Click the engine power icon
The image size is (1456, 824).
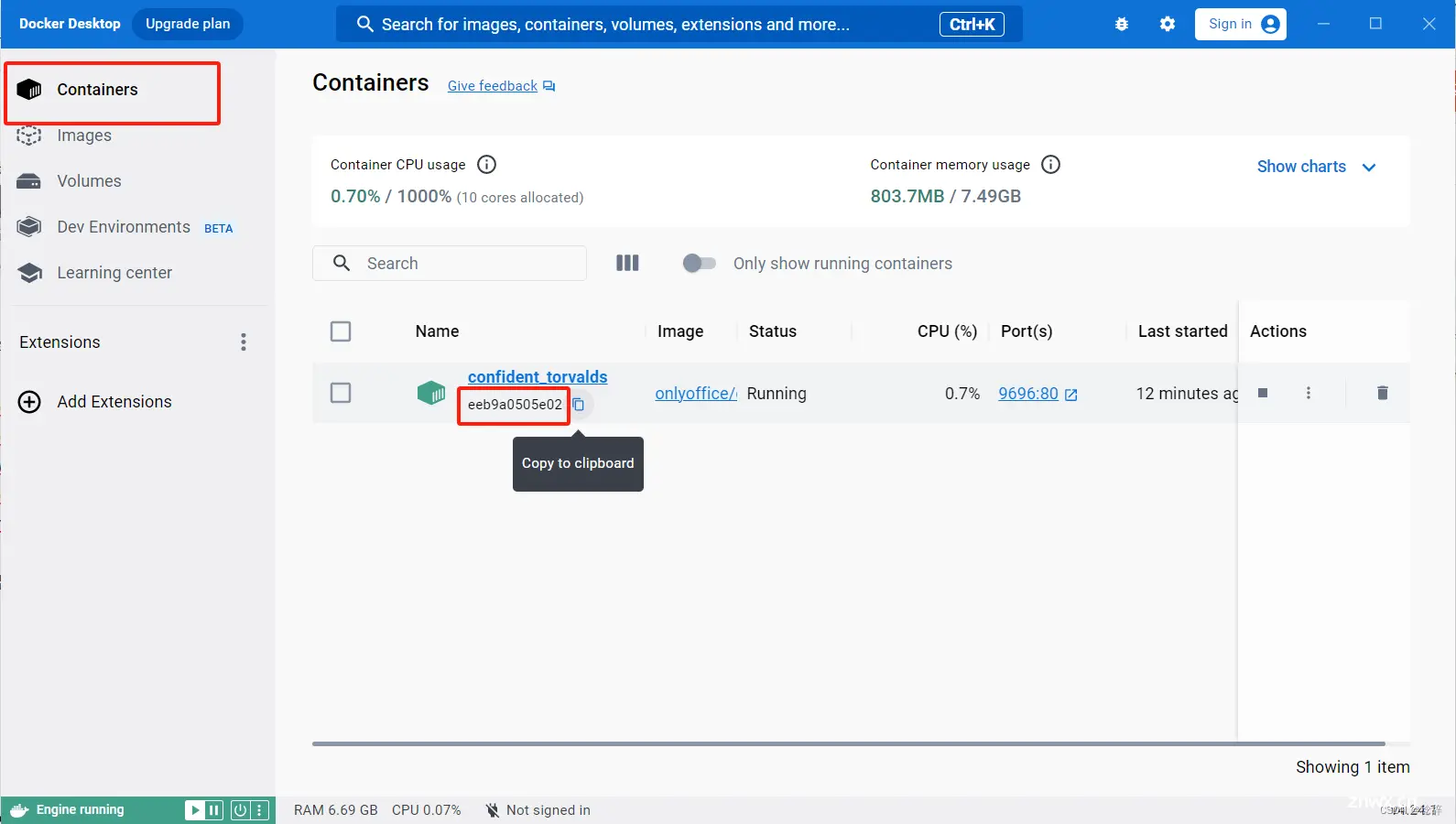tap(240, 810)
